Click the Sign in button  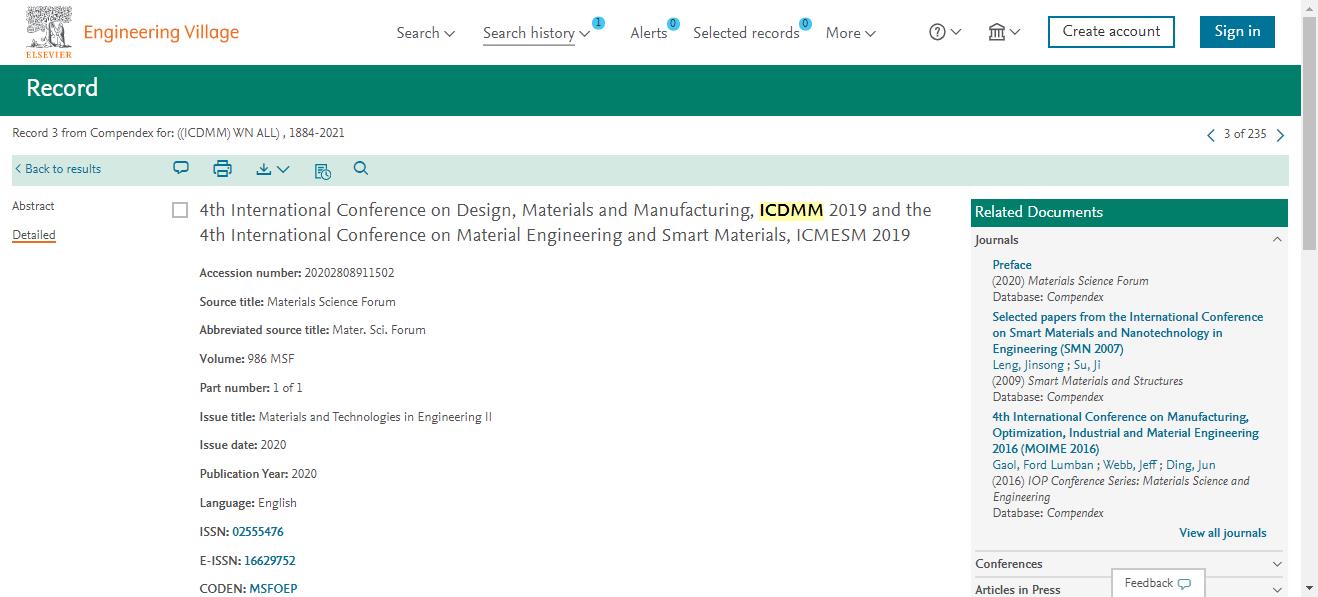(x=1237, y=31)
